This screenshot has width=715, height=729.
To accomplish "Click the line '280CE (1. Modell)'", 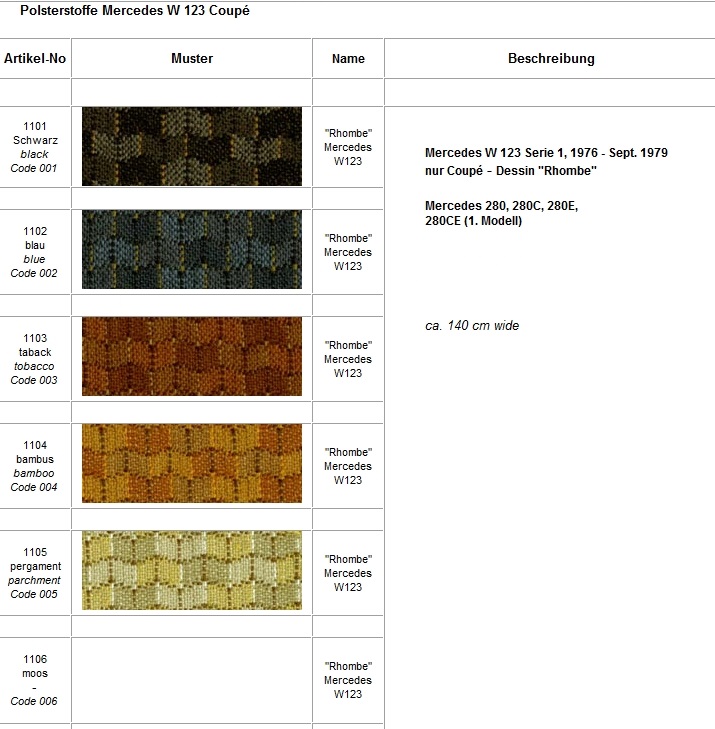I will [473, 220].
